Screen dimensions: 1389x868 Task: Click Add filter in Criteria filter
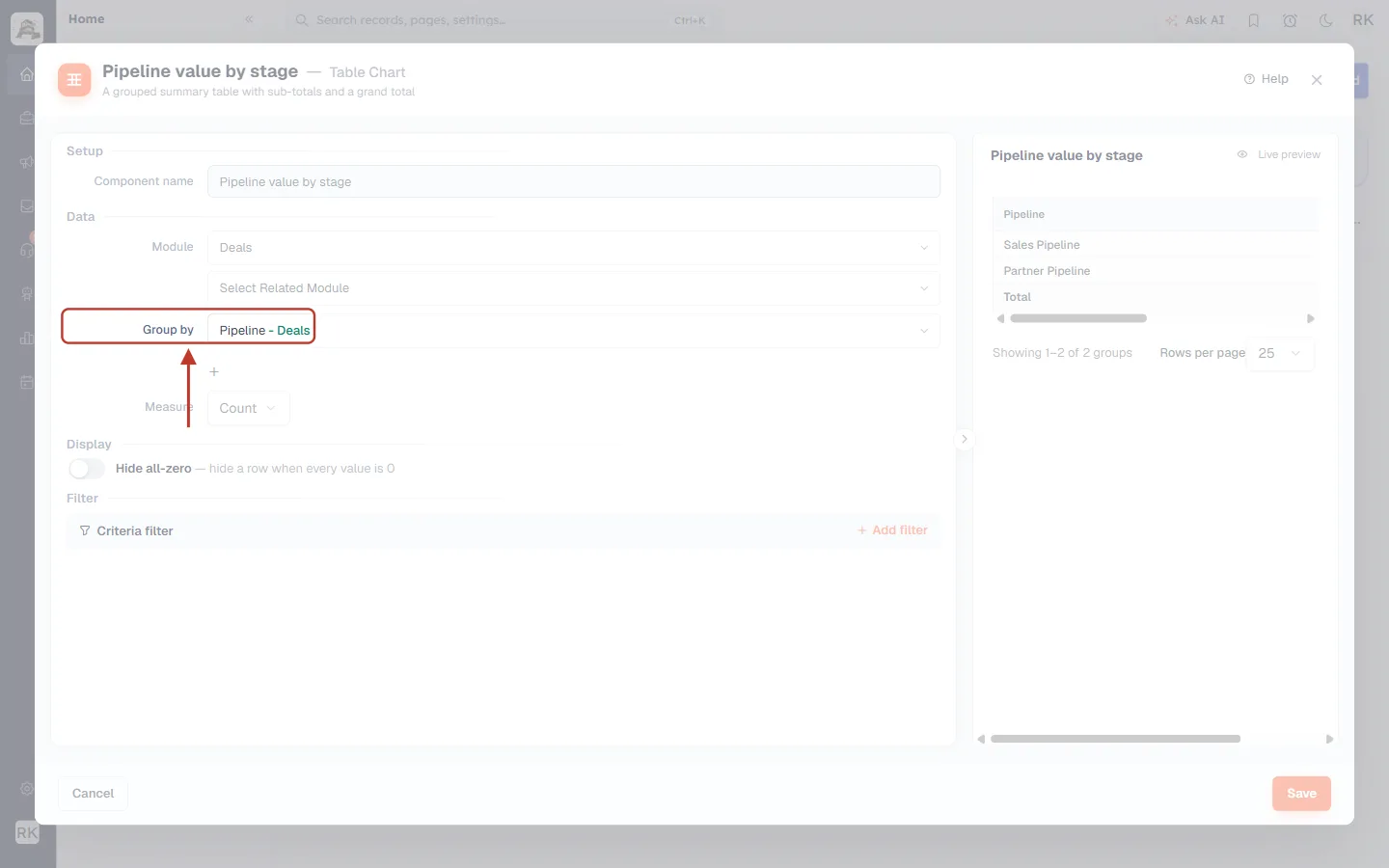892,530
